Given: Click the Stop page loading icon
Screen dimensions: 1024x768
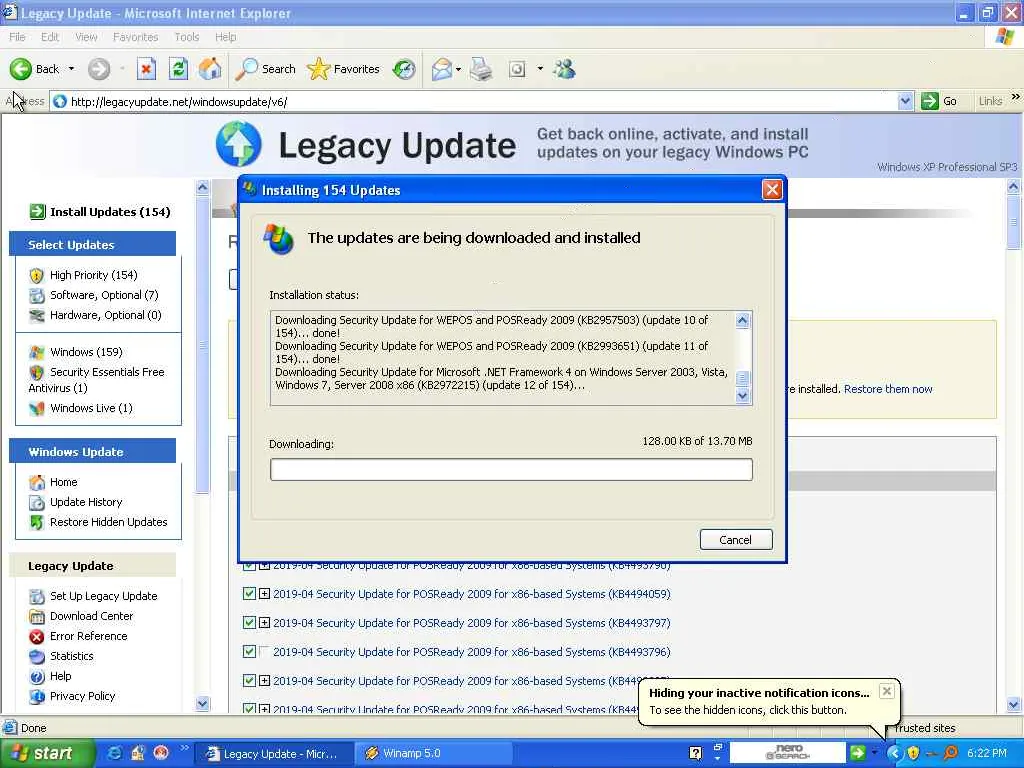Looking at the screenshot, I should (146, 69).
